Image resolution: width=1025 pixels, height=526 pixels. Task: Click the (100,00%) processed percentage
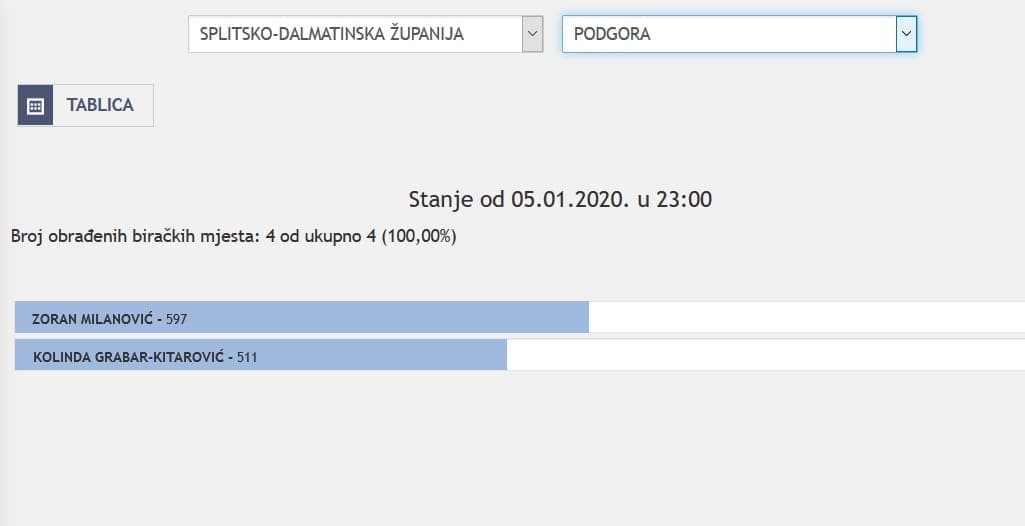(x=419, y=237)
